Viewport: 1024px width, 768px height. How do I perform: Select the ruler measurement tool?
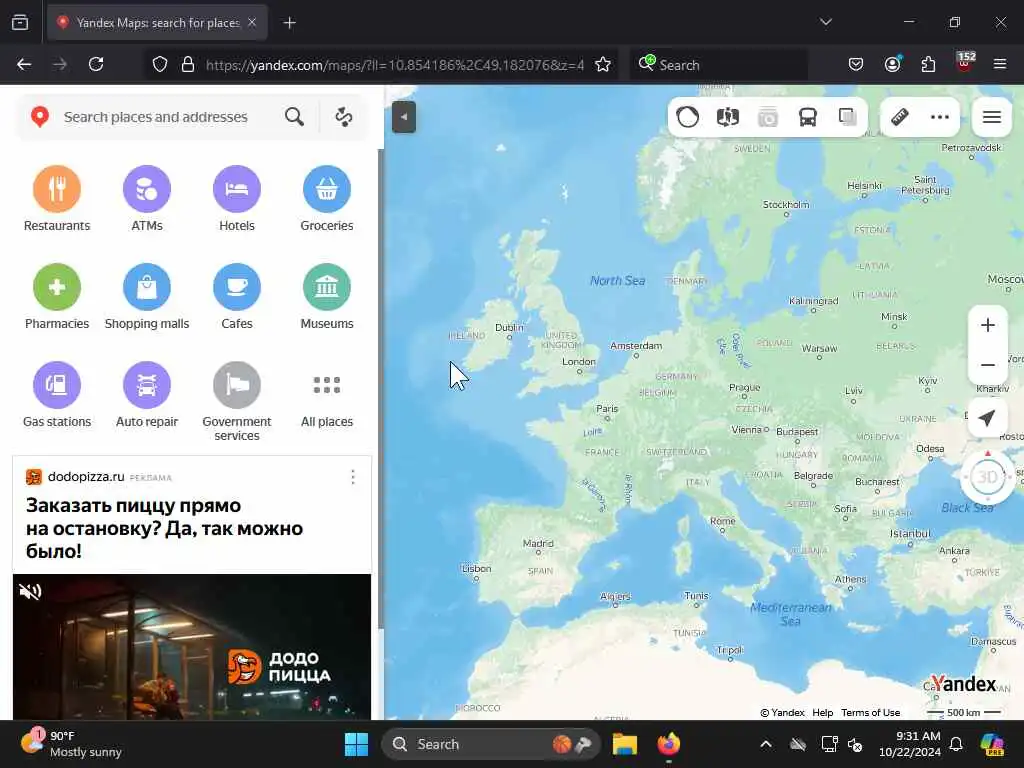pyautogui.click(x=900, y=117)
